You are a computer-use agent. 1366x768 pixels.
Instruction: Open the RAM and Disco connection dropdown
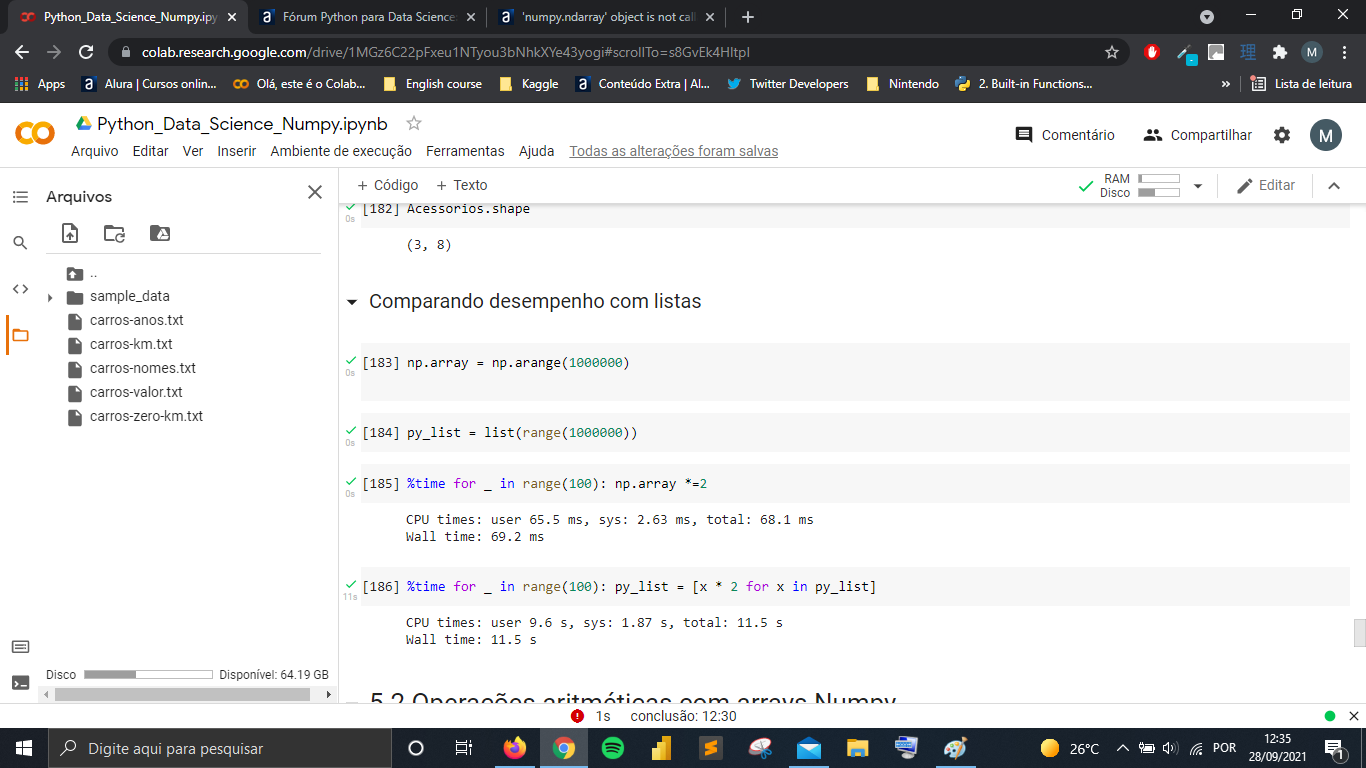[x=1198, y=186]
